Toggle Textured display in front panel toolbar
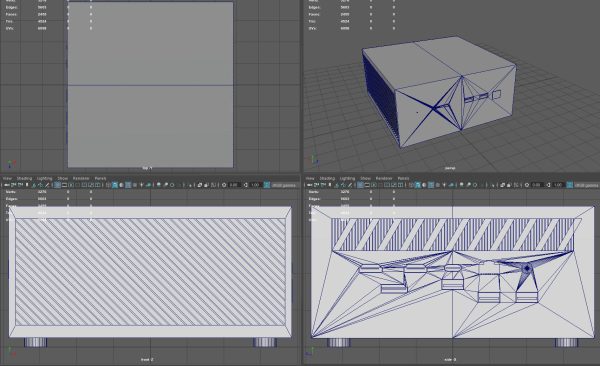The height and width of the screenshot is (366, 600). pos(135,185)
